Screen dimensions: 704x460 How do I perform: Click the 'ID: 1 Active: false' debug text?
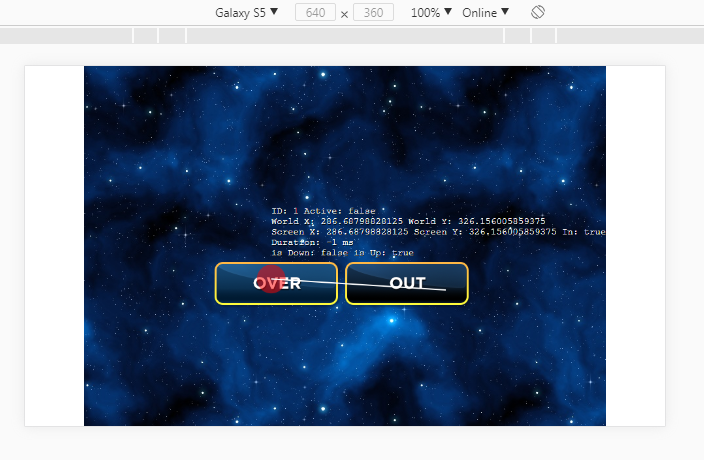[323, 211]
